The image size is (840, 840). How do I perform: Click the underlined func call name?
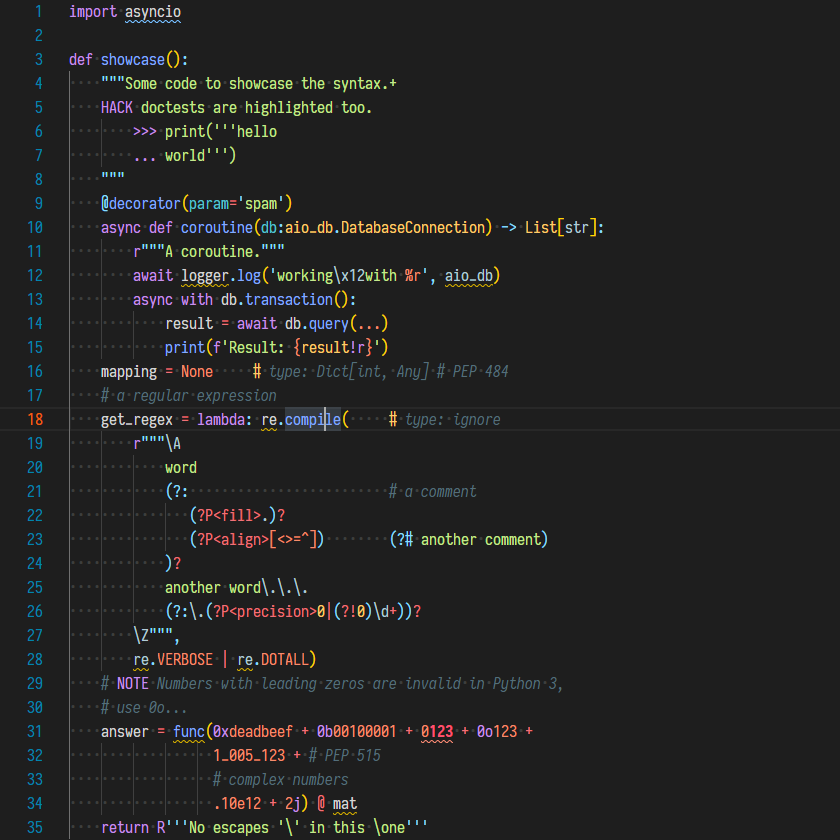click(188, 731)
